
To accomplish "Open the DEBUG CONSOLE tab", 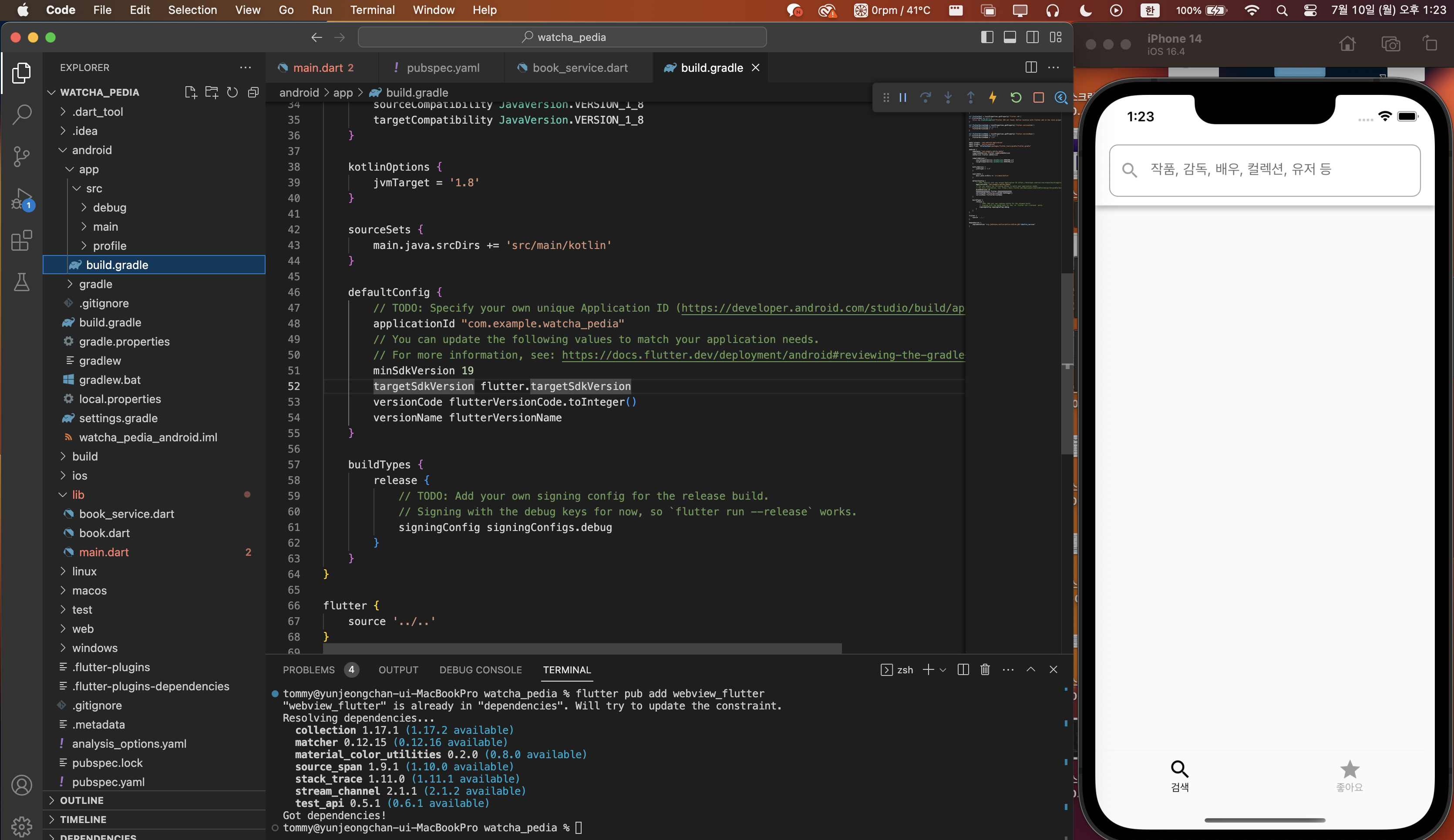I will (480, 670).
